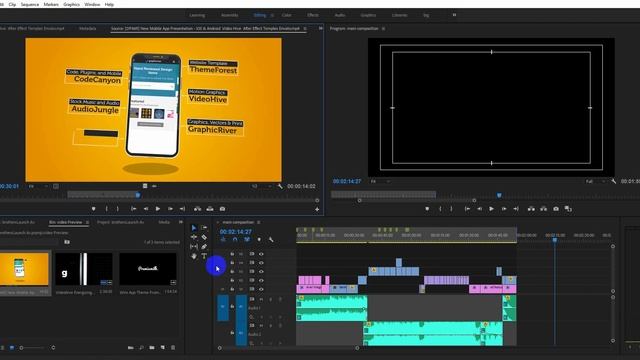Click Overwrite button in Source monitor
This screenshot has width=640, height=360.
click(x=210, y=209)
